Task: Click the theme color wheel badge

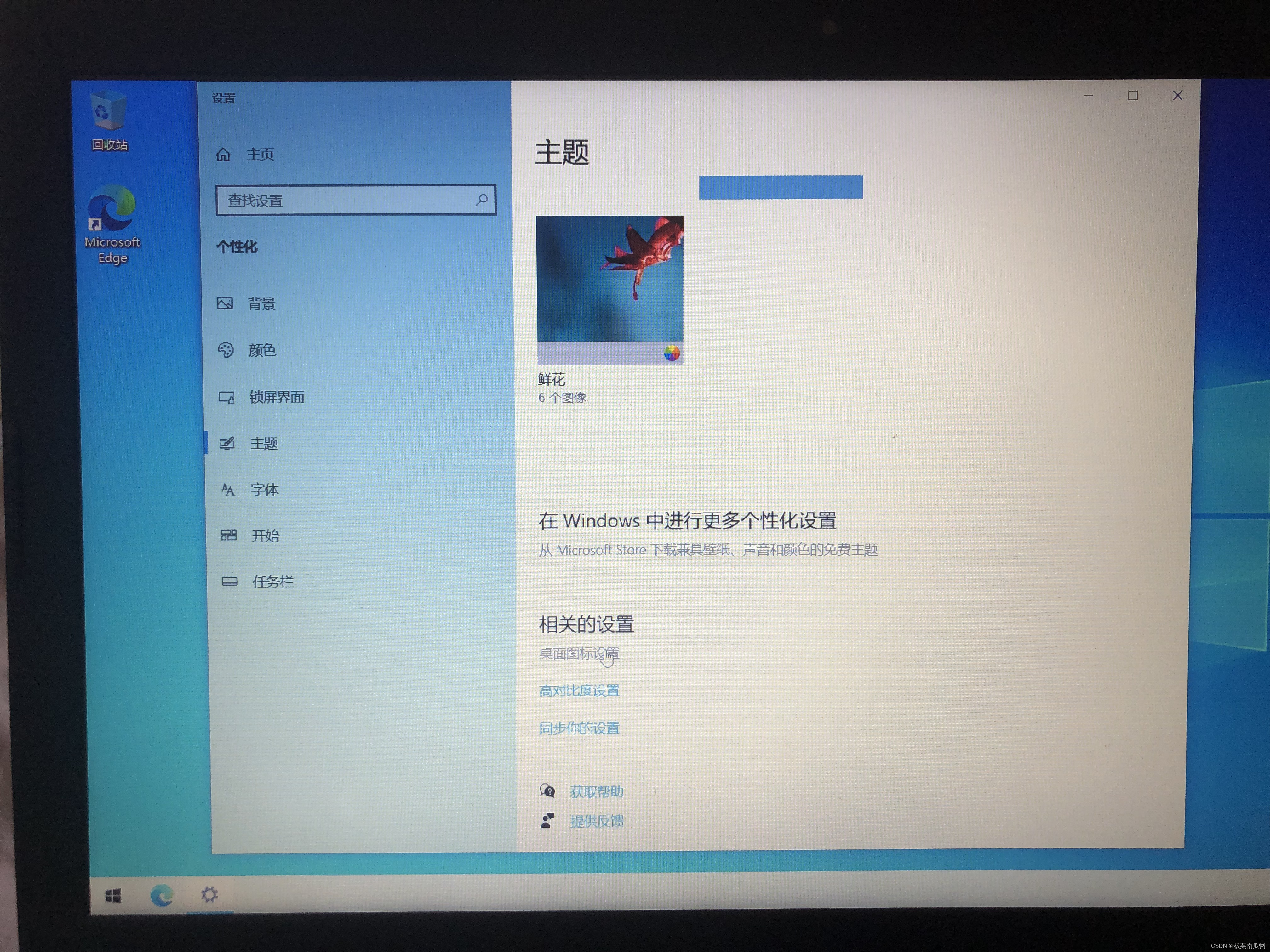Action: 672,354
